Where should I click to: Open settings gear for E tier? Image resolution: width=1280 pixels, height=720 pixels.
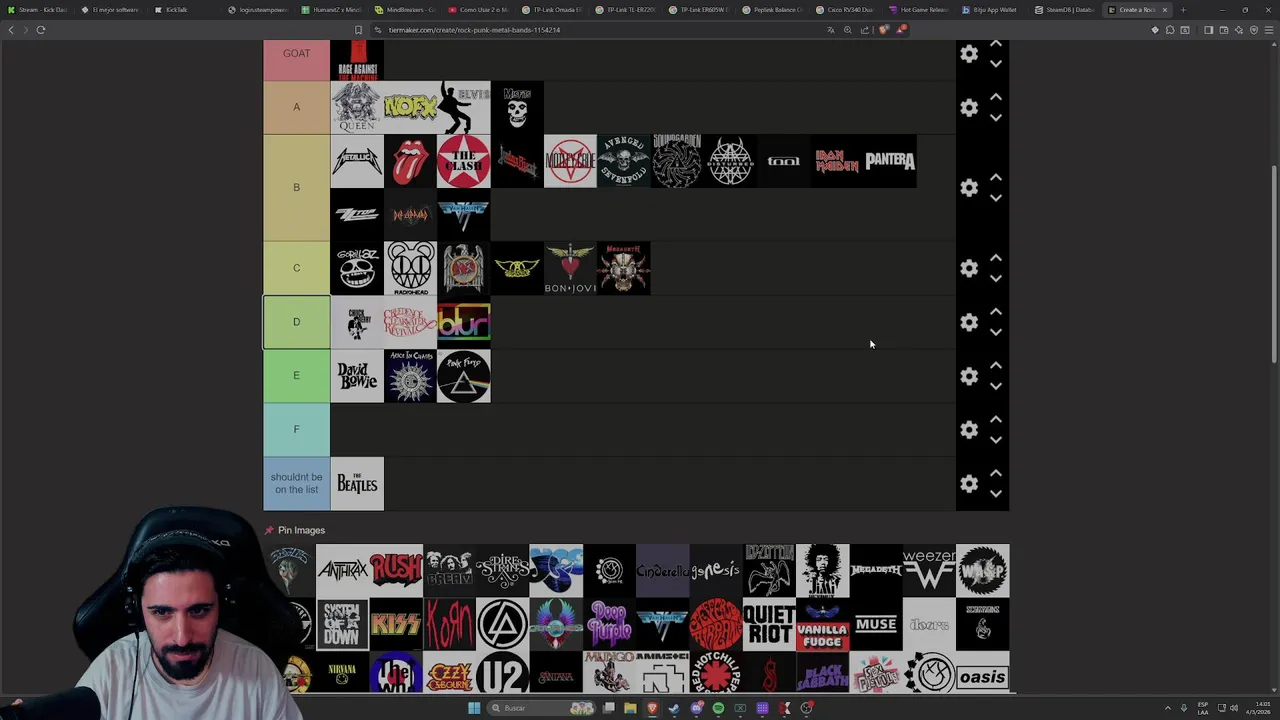click(x=969, y=376)
